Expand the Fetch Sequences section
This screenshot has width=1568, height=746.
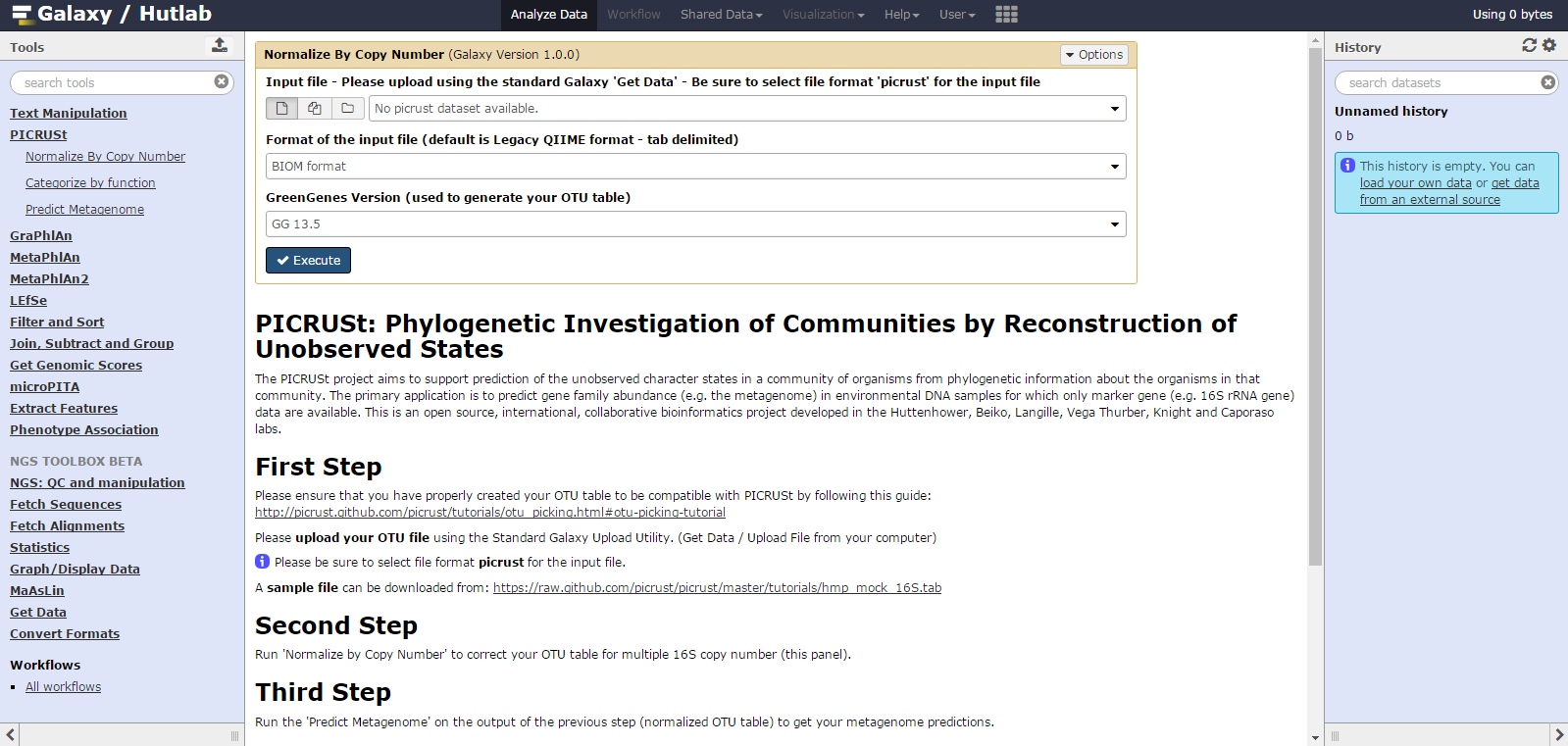click(66, 504)
